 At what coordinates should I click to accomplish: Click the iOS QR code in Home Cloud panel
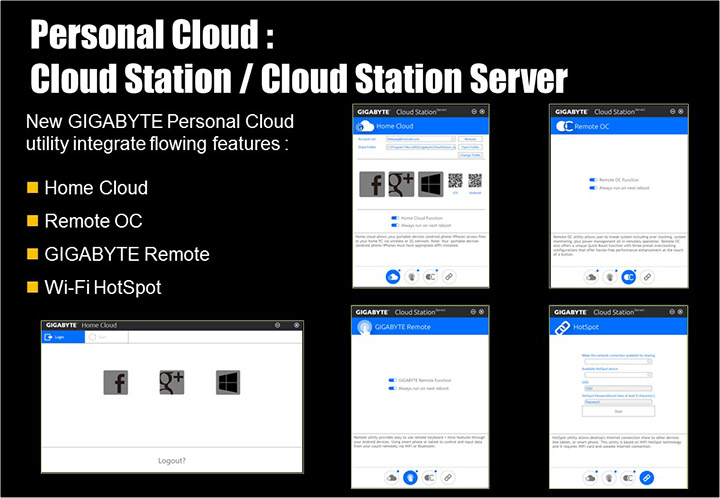[455, 181]
